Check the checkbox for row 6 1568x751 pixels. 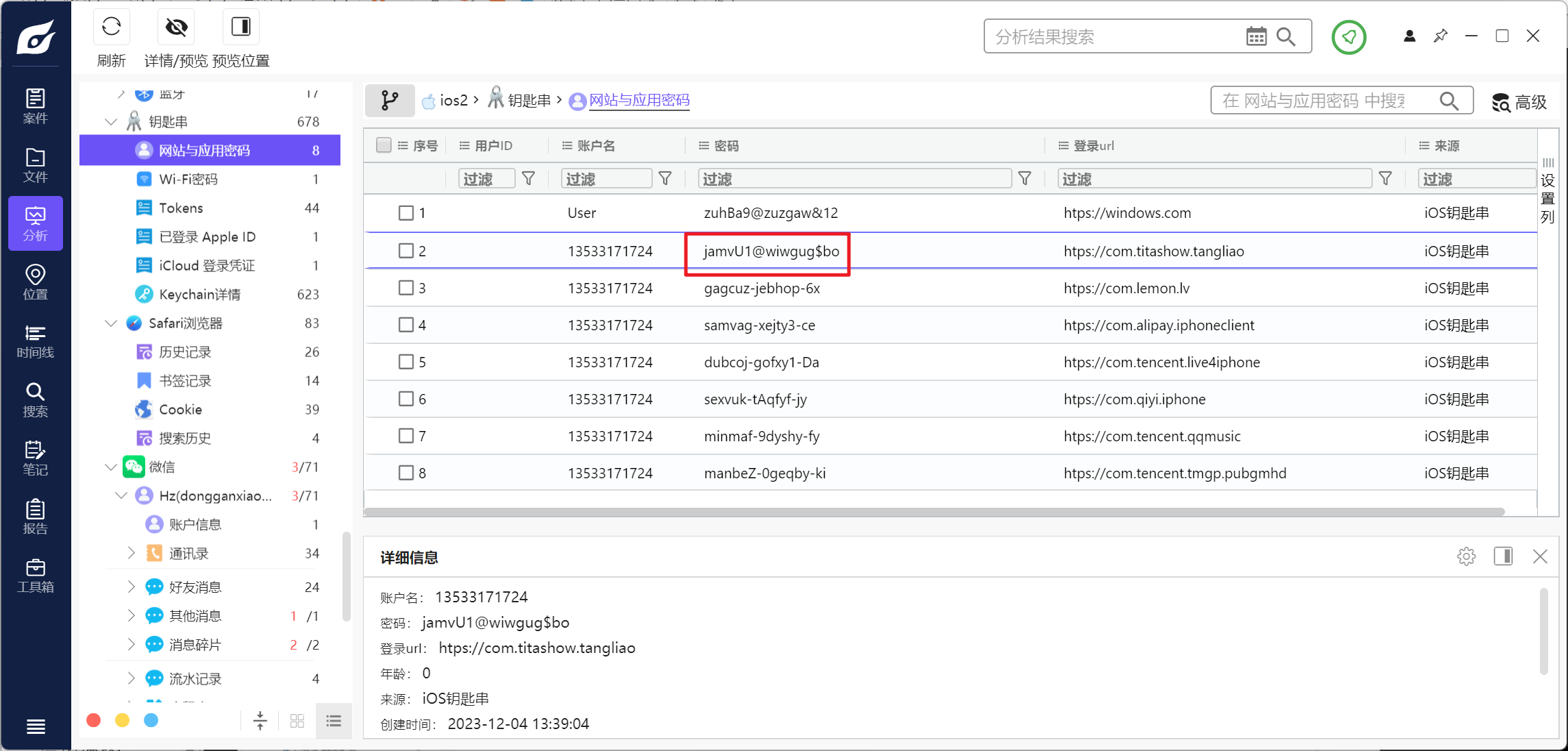coord(406,399)
